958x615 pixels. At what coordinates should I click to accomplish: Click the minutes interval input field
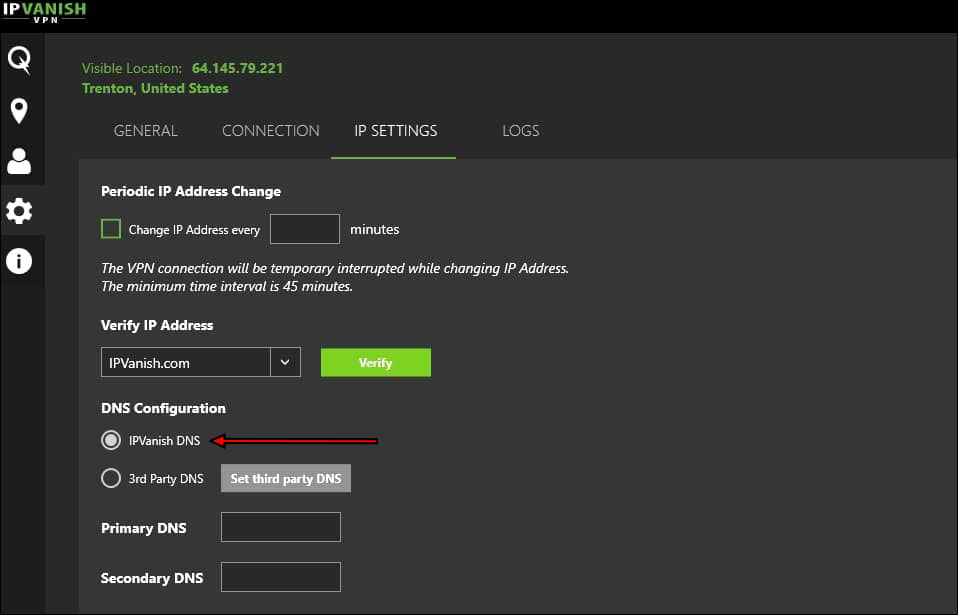(x=305, y=229)
